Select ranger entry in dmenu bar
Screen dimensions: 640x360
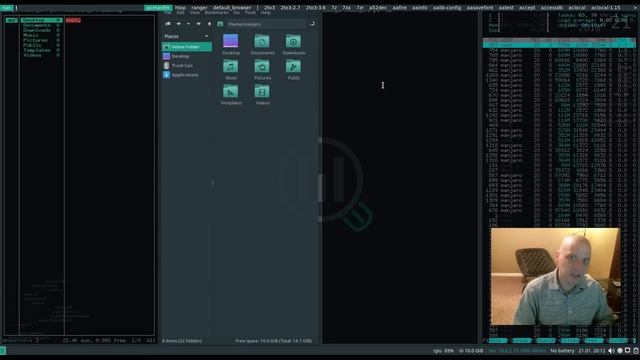click(x=199, y=8)
